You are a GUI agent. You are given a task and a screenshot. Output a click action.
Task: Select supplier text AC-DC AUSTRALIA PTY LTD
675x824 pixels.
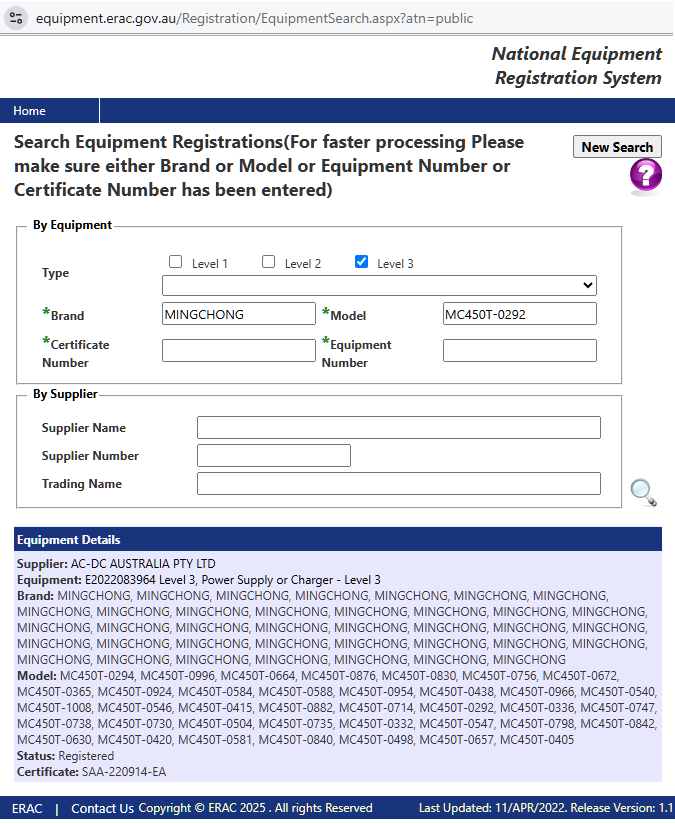pos(143,564)
